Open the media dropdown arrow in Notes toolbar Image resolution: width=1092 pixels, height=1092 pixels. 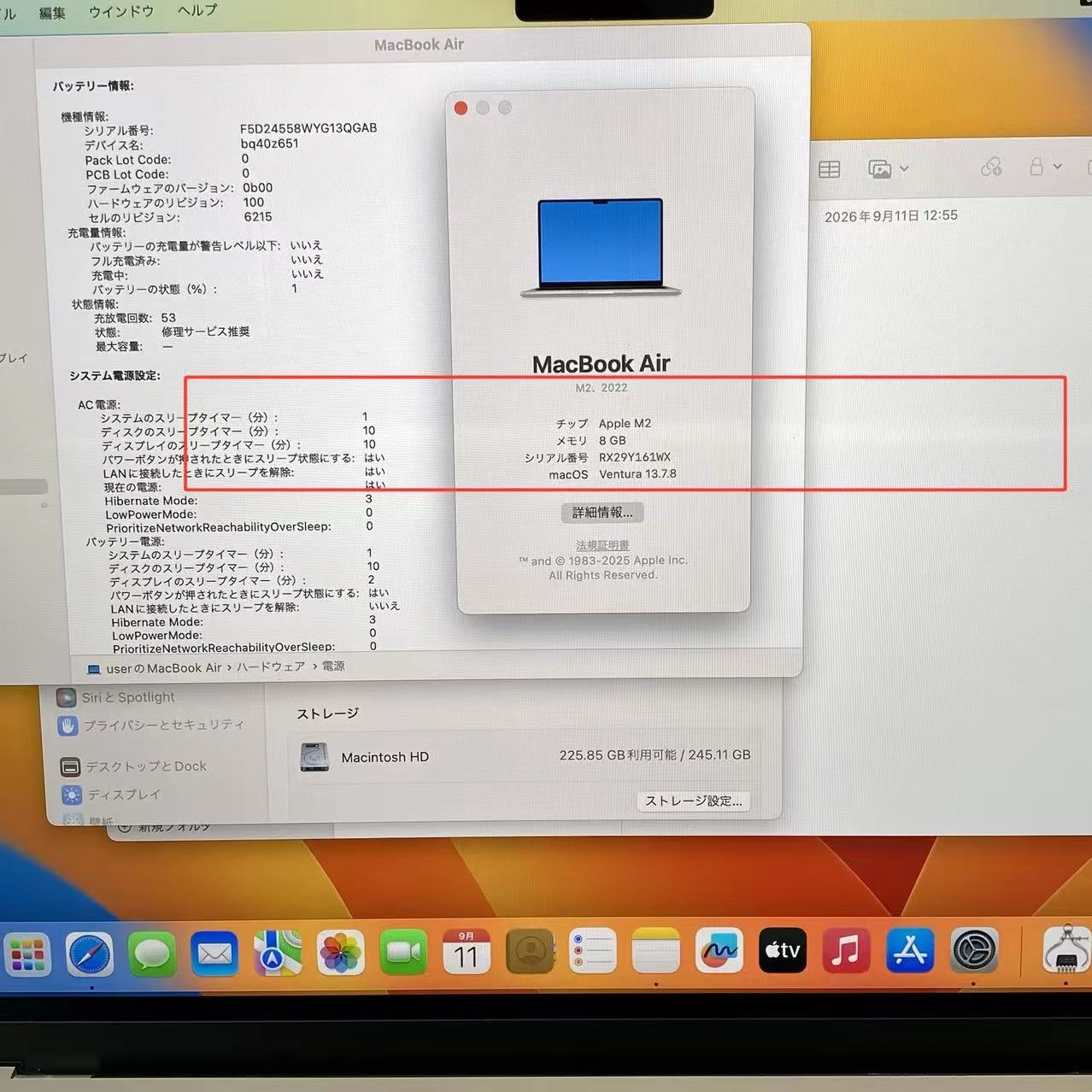click(x=904, y=168)
